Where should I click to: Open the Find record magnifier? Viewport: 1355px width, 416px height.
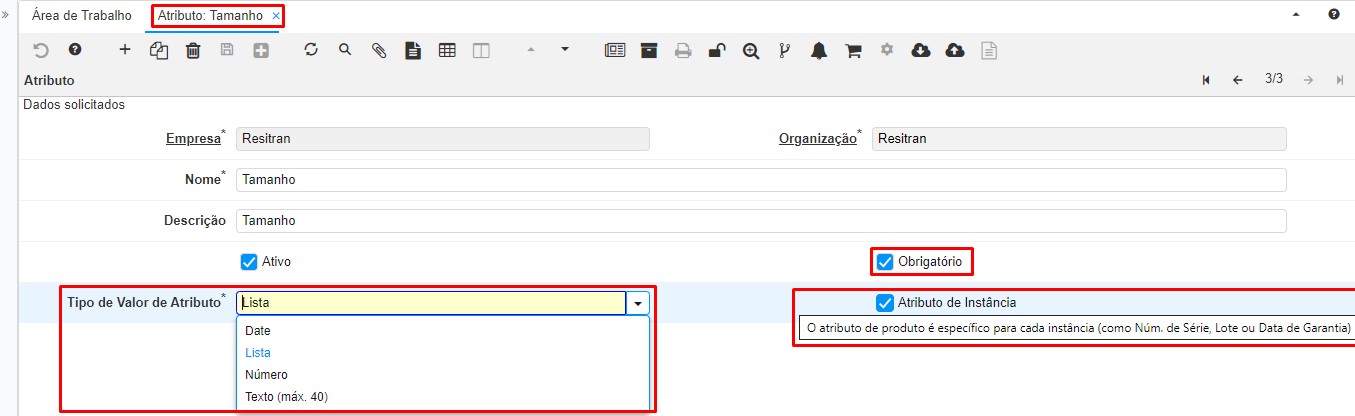(x=345, y=50)
